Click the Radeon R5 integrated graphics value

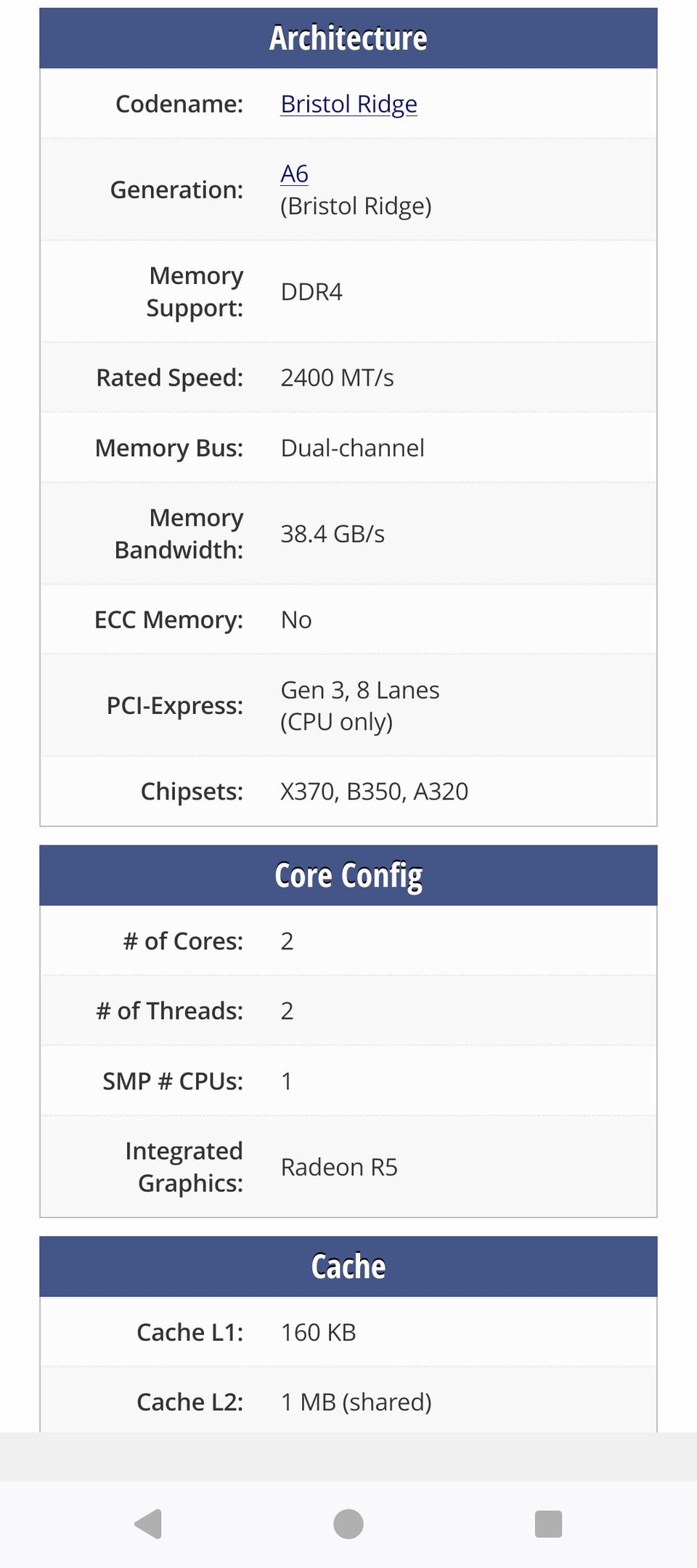[339, 1167]
